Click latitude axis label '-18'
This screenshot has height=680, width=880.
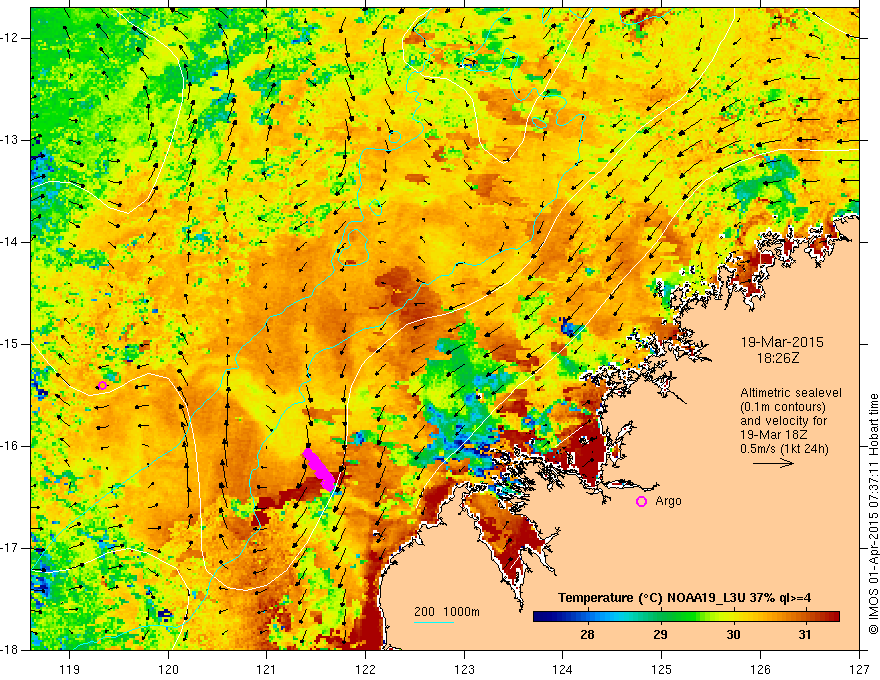tap(11, 650)
